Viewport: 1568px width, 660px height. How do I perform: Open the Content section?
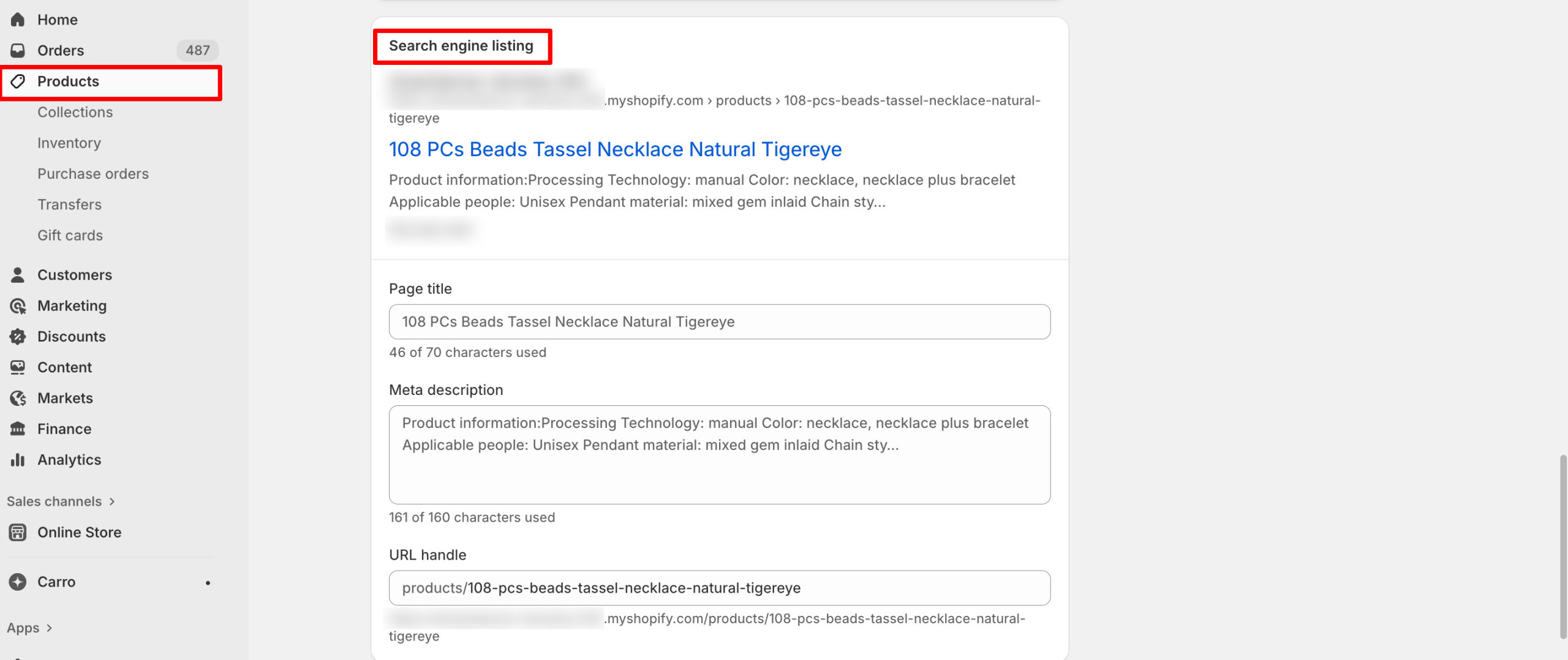(x=65, y=367)
